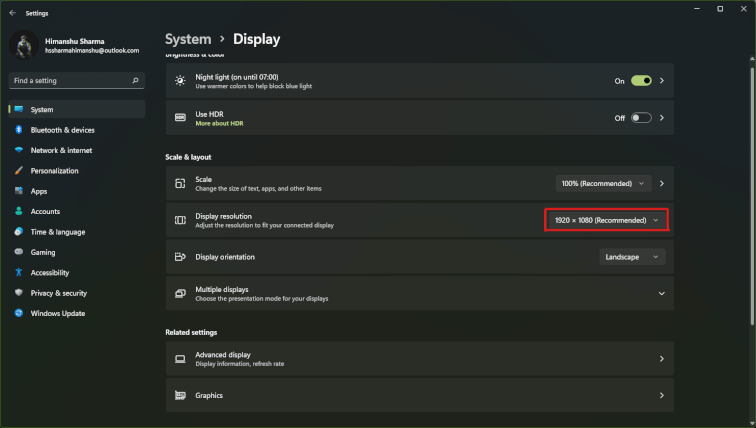This screenshot has height=428, width=756.
Task: Click the search magnifier icon in sidebar
Action: (x=135, y=80)
